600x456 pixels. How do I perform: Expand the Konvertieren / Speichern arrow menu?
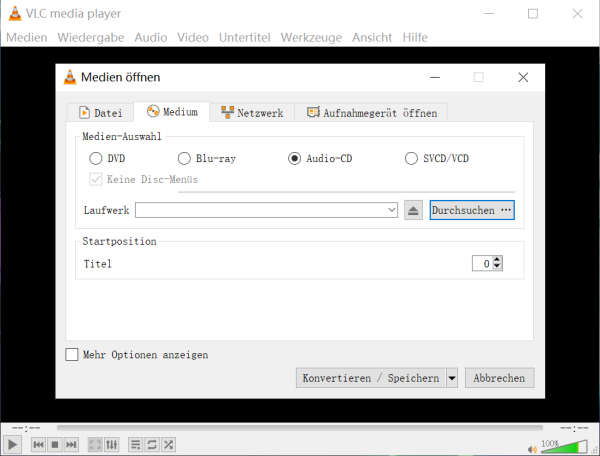[x=452, y=378]
